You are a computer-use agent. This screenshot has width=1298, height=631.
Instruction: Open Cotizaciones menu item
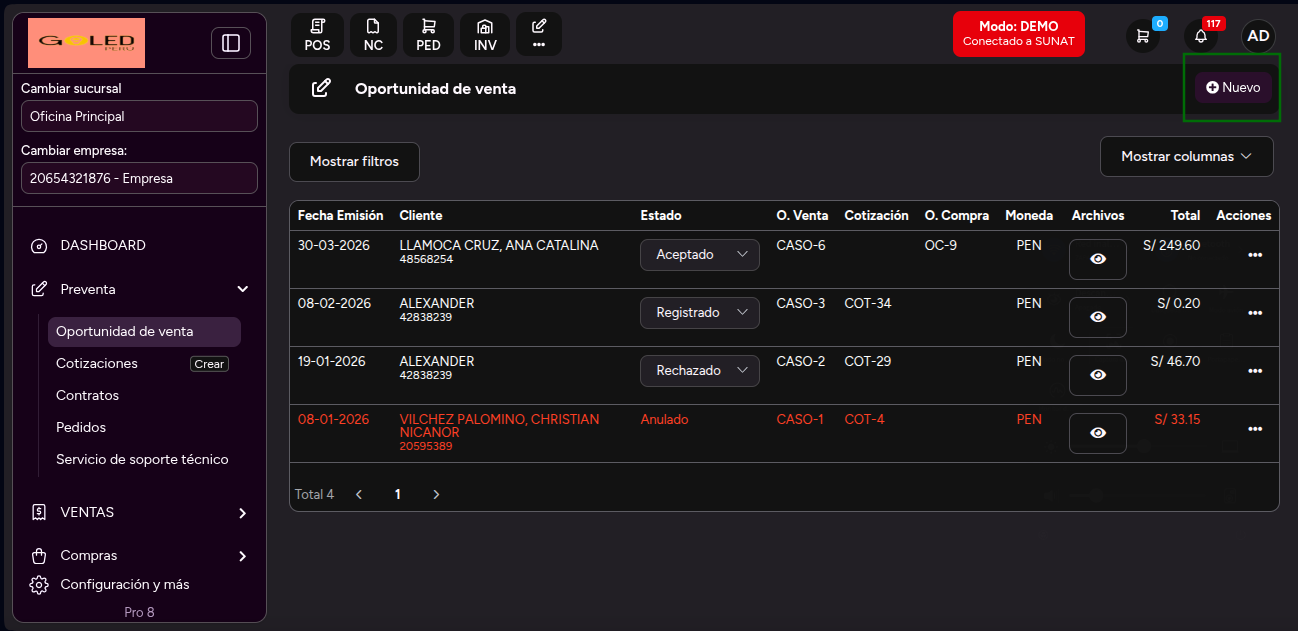click(x=97, y=364)
